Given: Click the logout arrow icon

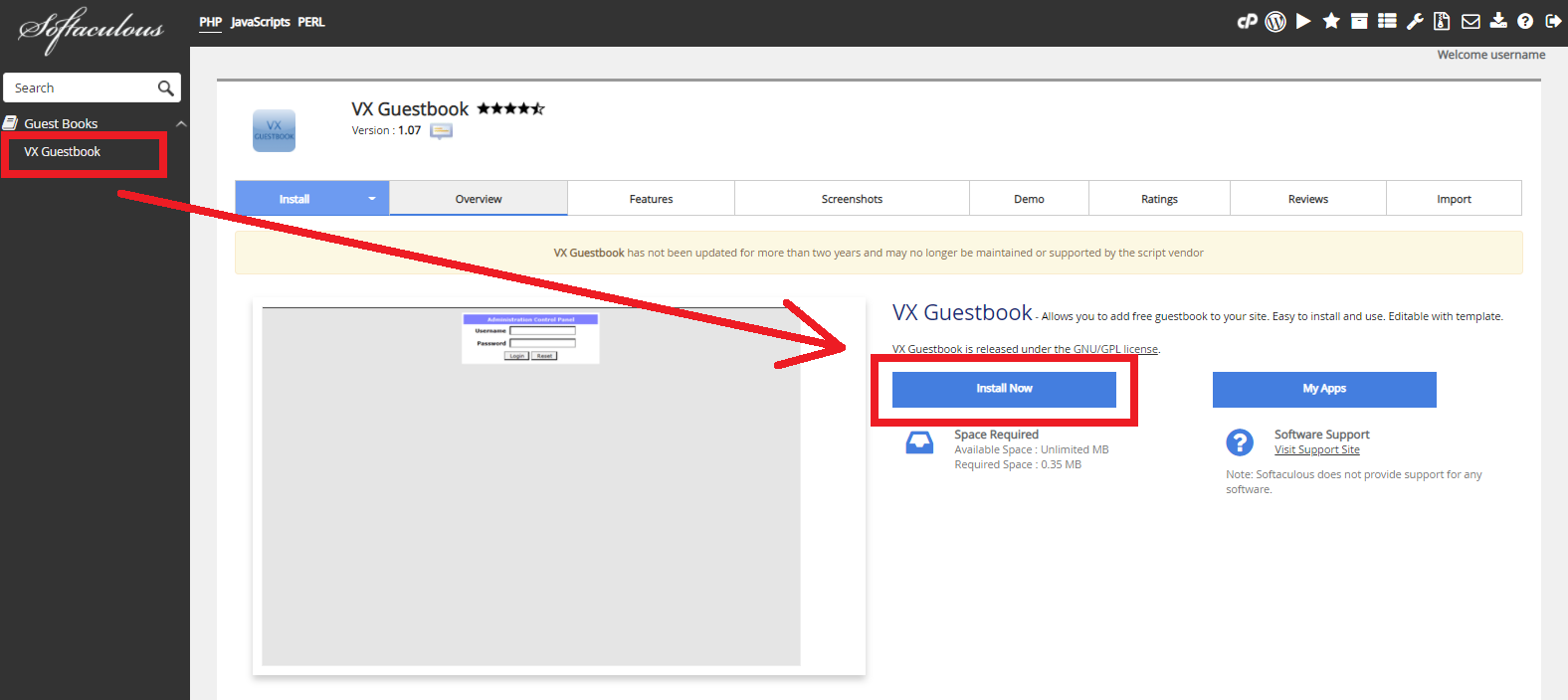Looking at the screenshot, I should pos(1552,21).
